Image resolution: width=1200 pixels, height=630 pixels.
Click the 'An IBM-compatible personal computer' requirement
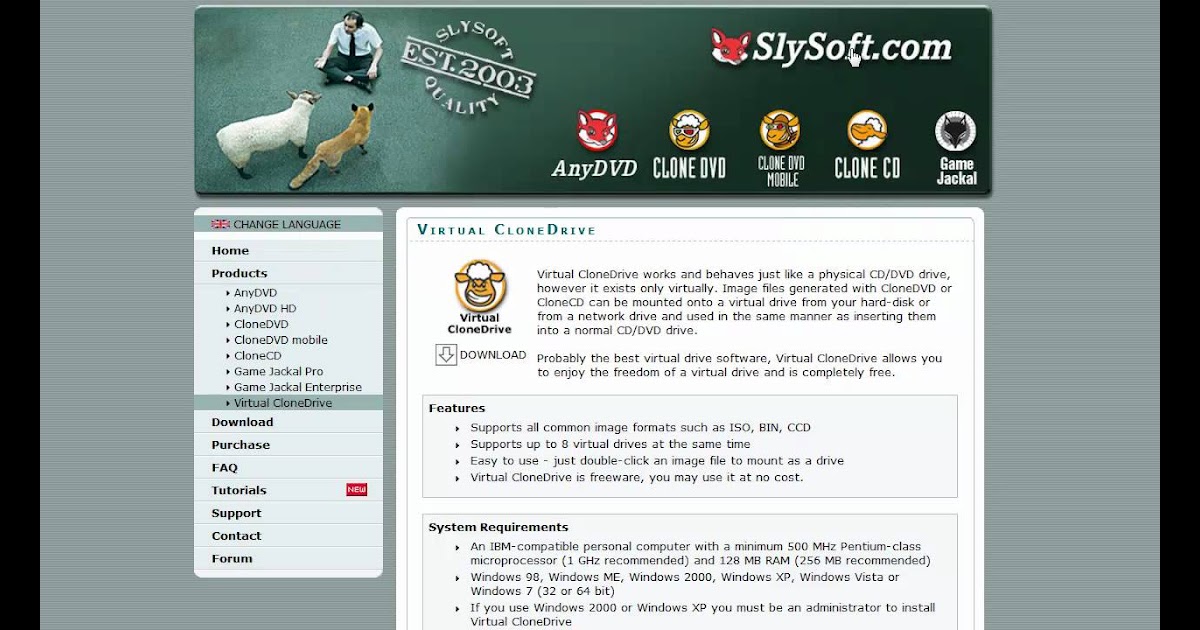(x=701, y=554)
